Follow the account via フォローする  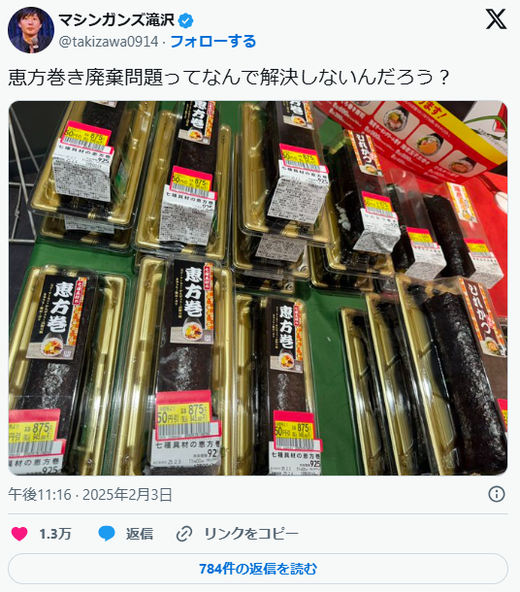[x=213, y=41]
